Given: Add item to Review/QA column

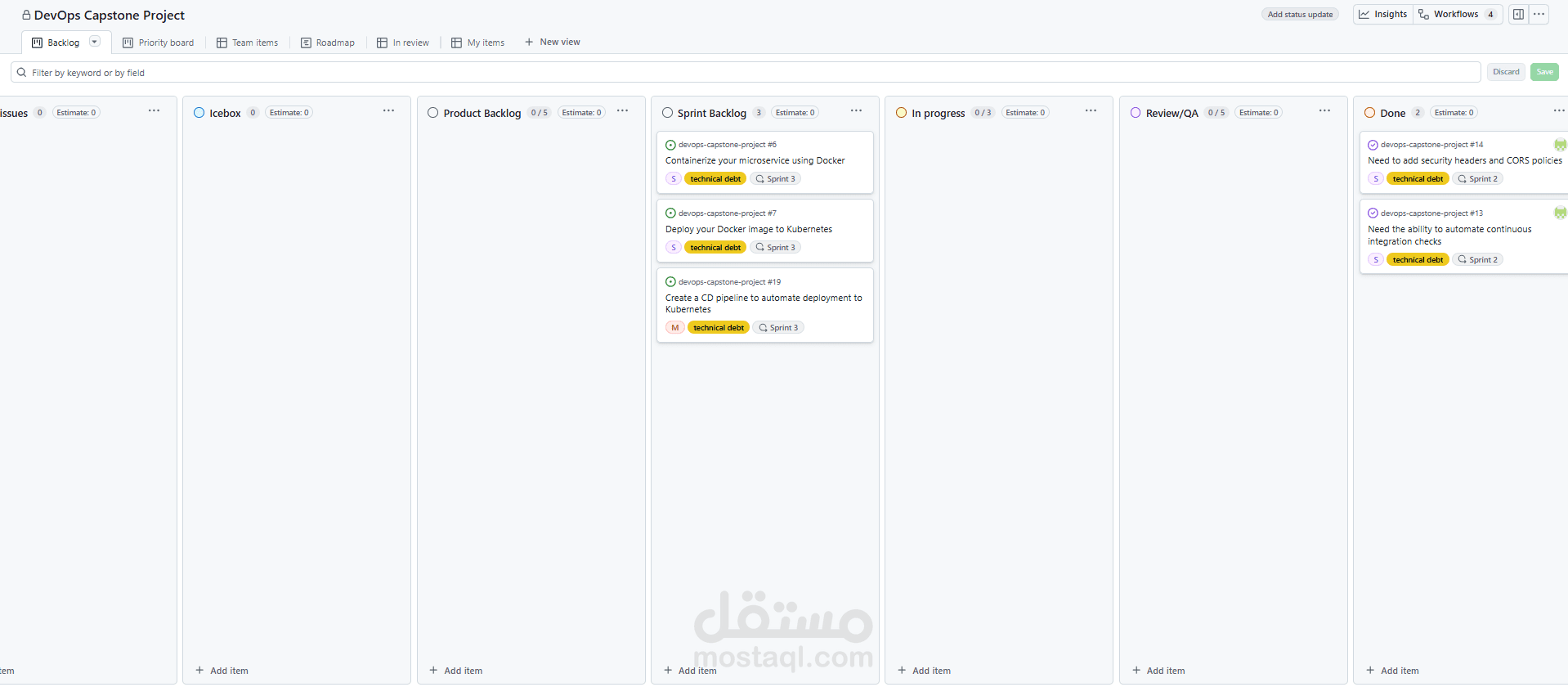Looking at the screenshot, I should click(x=1158, y=671).
